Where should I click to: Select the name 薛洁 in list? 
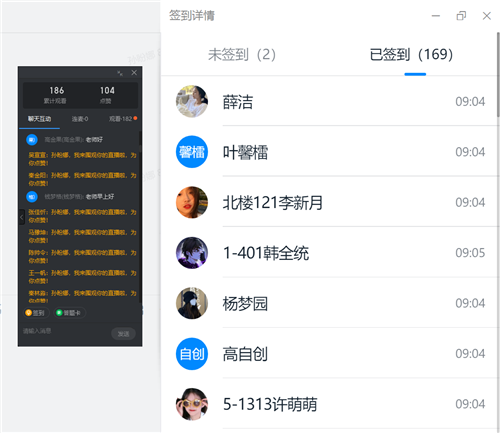click(238, 102)
